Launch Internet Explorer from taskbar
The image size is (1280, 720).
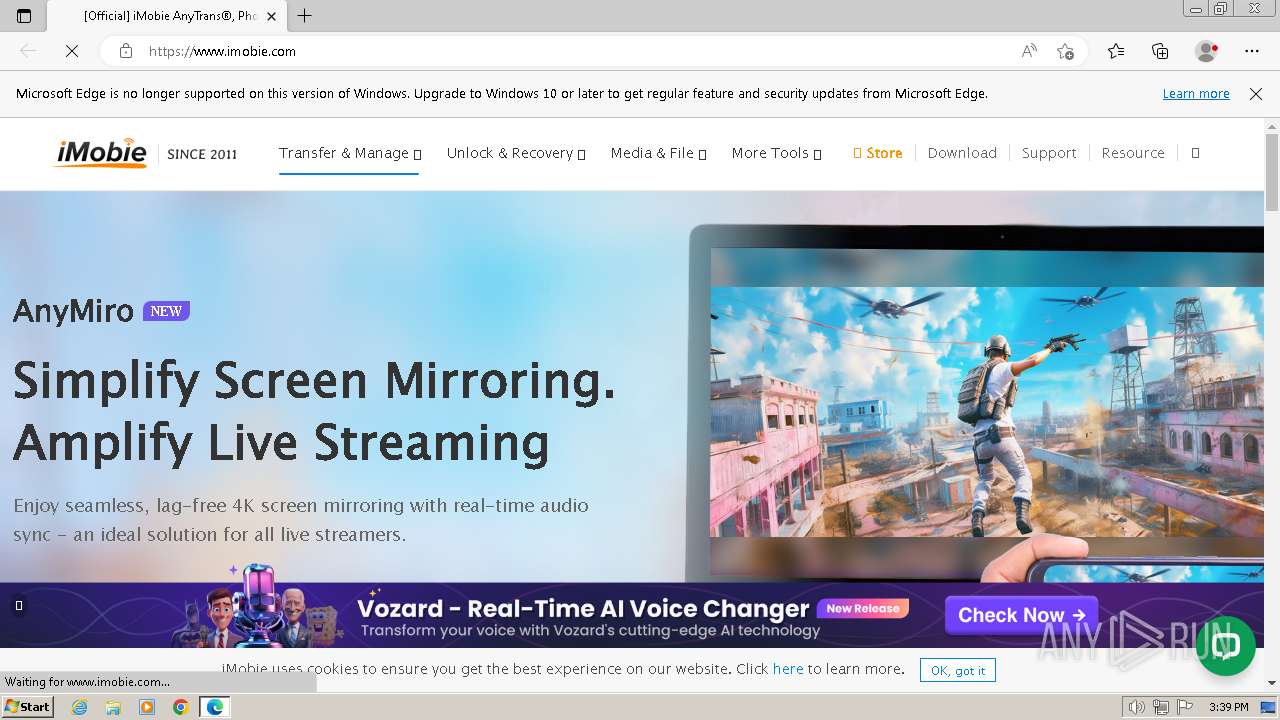(79, 707)
